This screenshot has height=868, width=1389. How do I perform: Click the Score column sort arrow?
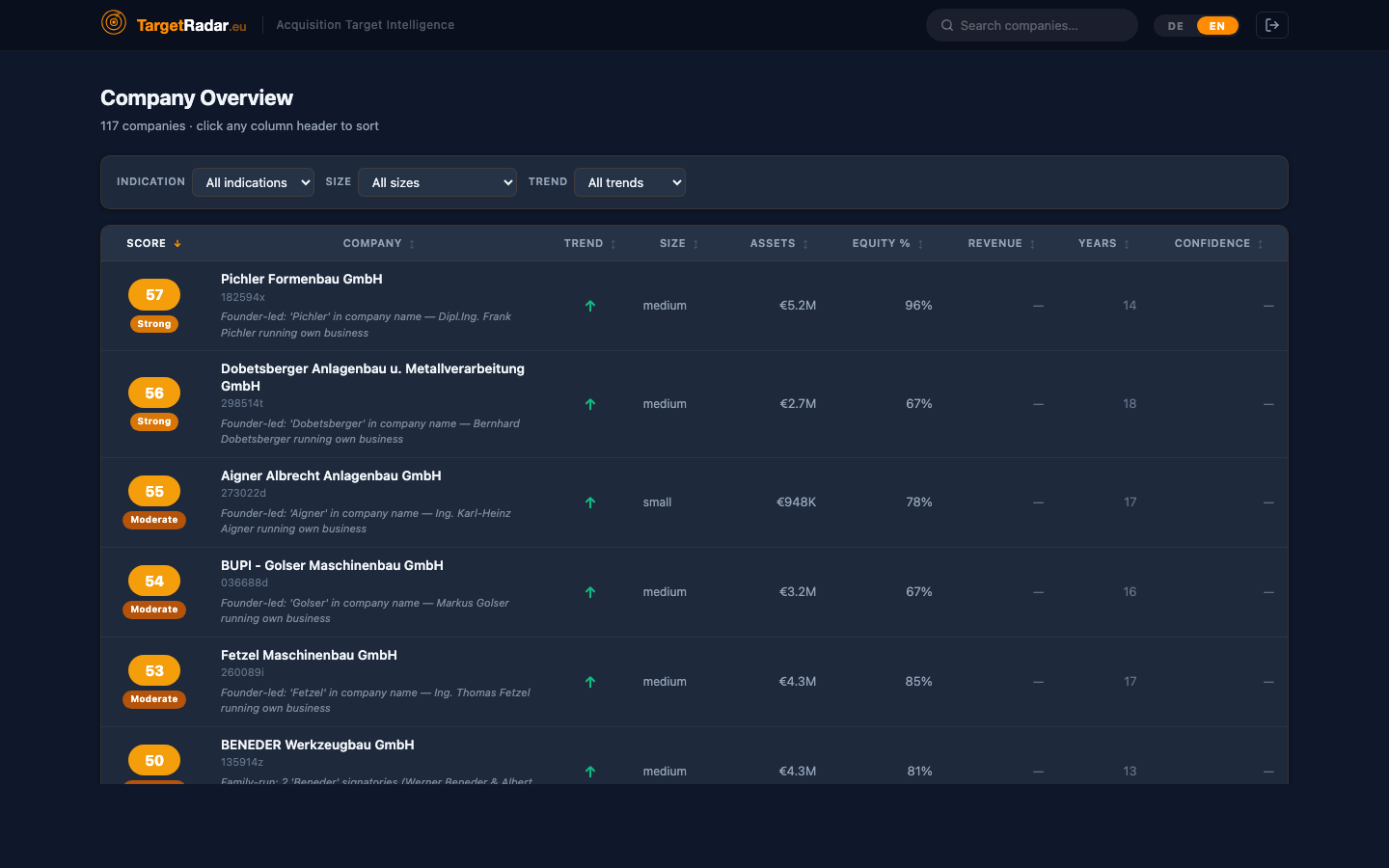177,244
